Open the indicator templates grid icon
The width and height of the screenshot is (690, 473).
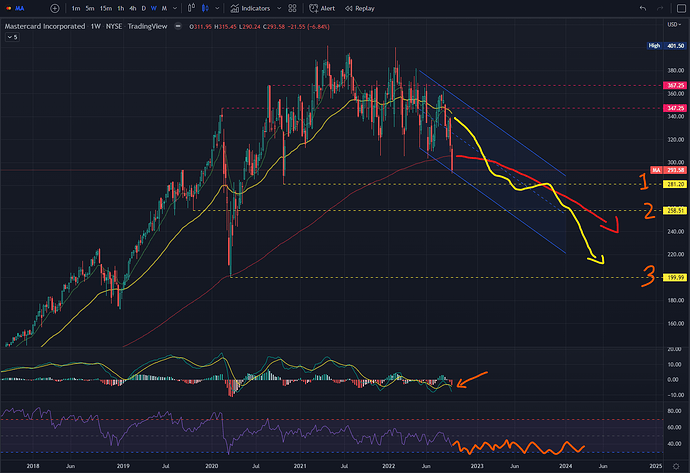(x=292, y=8)
